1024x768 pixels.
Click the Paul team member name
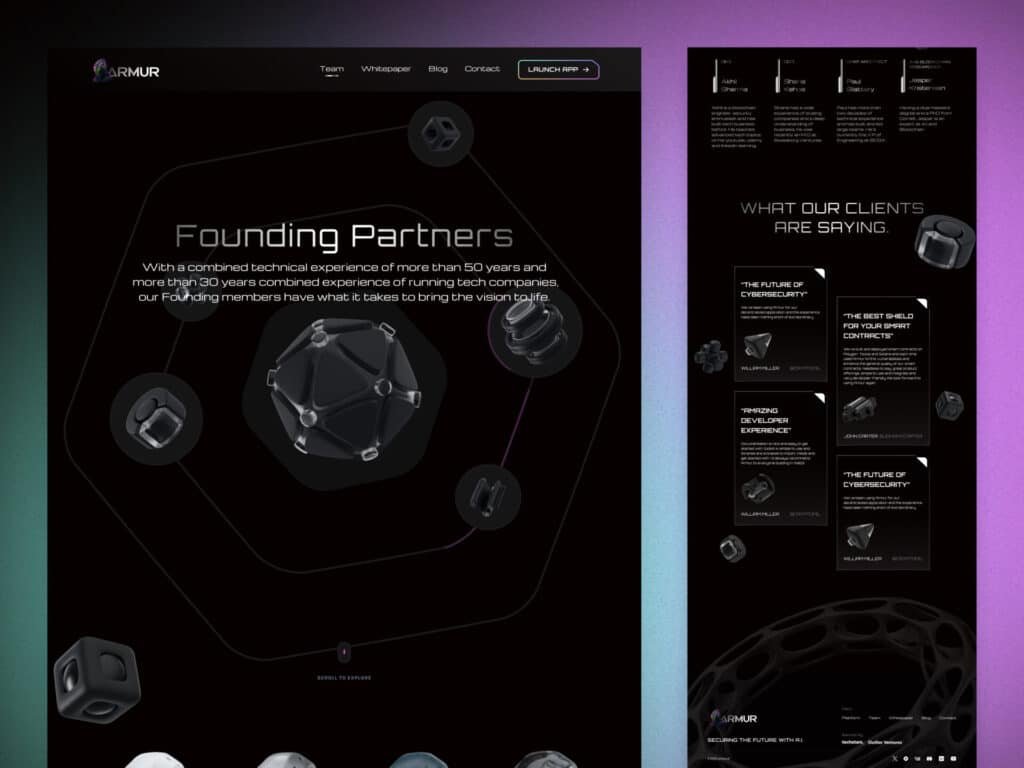point(859,85)
